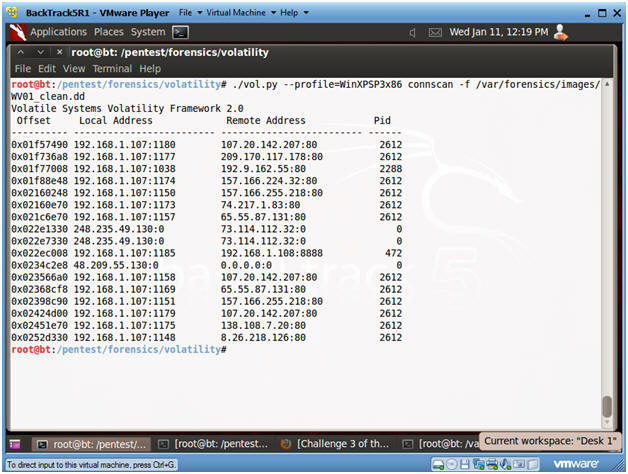Click remote address 8.26.218.126:80
Screen dimensions: 628x474
coord(263,337)
